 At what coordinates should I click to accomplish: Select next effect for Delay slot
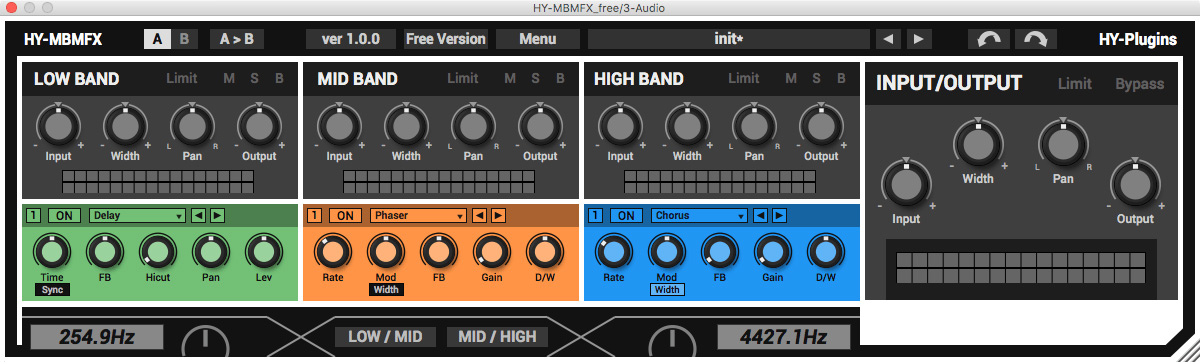click(217, 215)
